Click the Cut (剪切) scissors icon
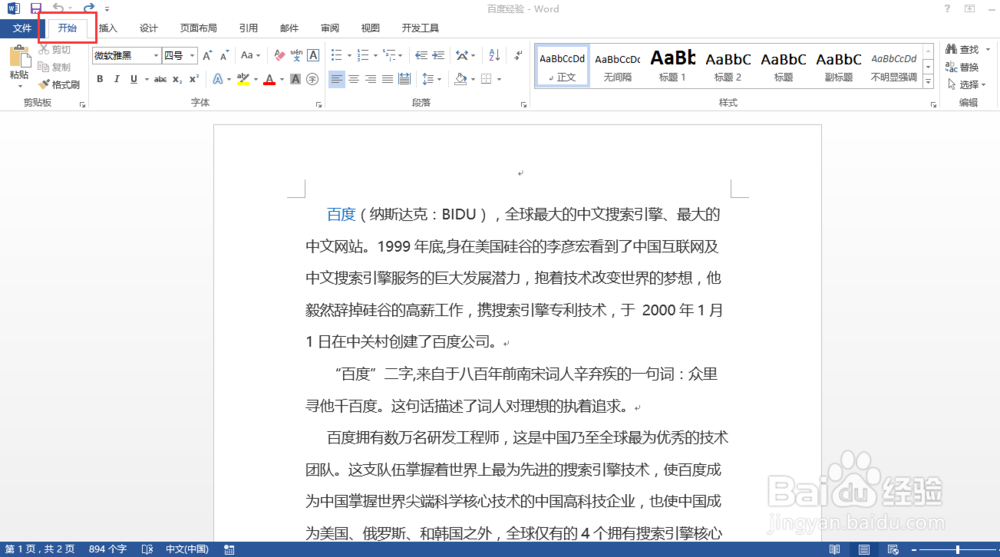Viewport: 1000px width, 557px height. [44, 49]
